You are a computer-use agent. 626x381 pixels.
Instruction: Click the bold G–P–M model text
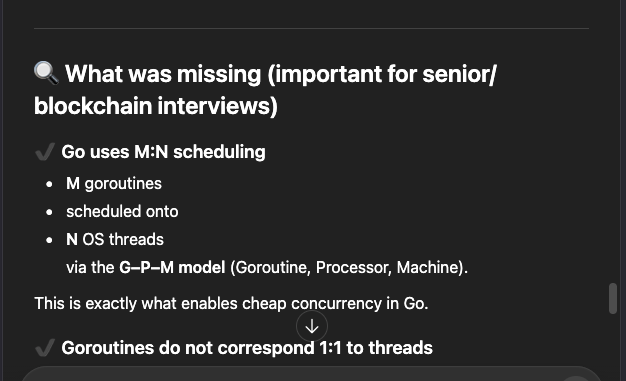point(172,268)
